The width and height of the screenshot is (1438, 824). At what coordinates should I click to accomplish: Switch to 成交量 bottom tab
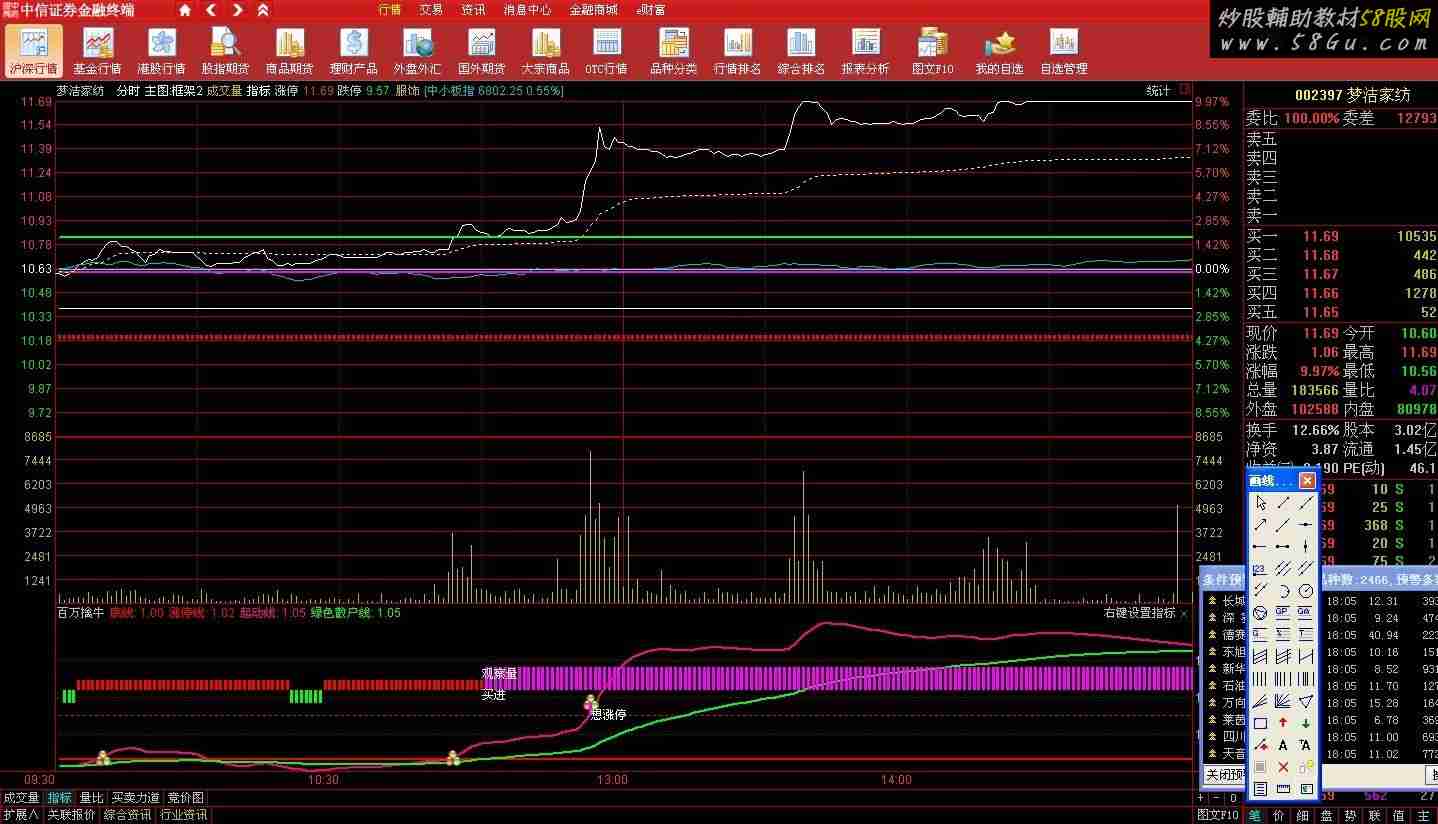pos(21,798)
